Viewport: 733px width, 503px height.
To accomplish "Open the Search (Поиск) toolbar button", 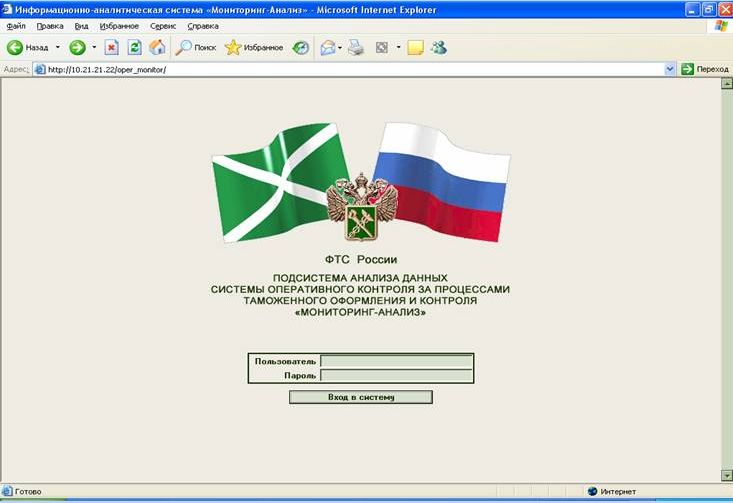I will click(x=195, y=47).
